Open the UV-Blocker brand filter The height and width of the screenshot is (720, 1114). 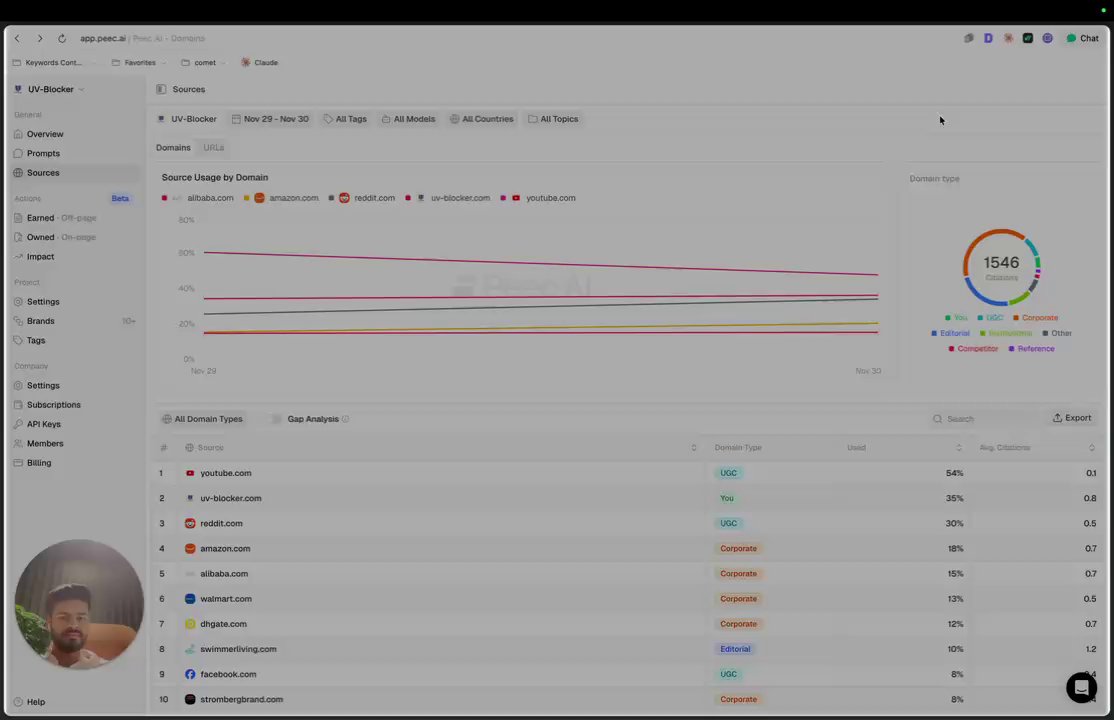187,119
